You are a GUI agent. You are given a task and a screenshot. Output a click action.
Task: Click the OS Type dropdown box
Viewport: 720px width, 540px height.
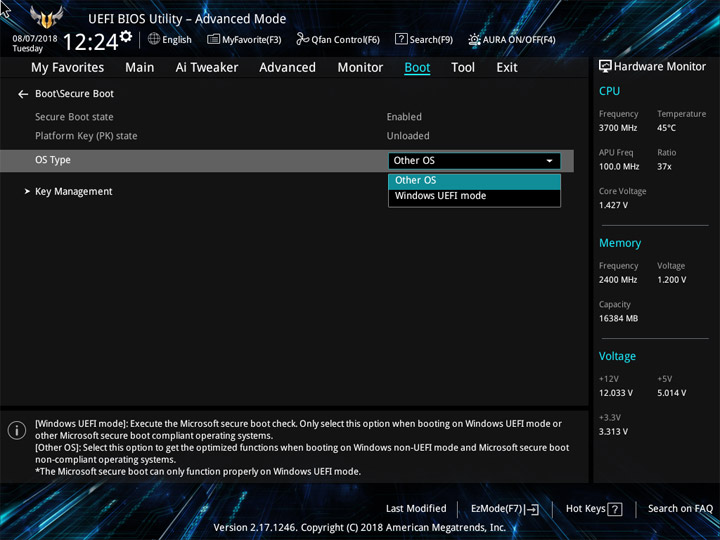point(474,161)
